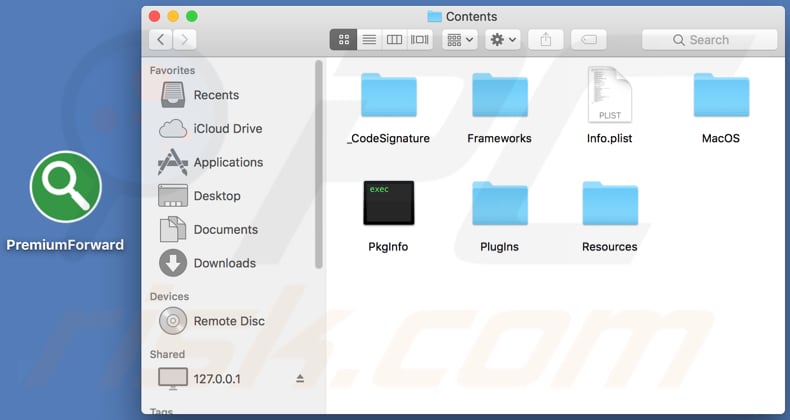
Task: Zoom the window with green button
Action: pyautogui.click(x=192, y=17)
